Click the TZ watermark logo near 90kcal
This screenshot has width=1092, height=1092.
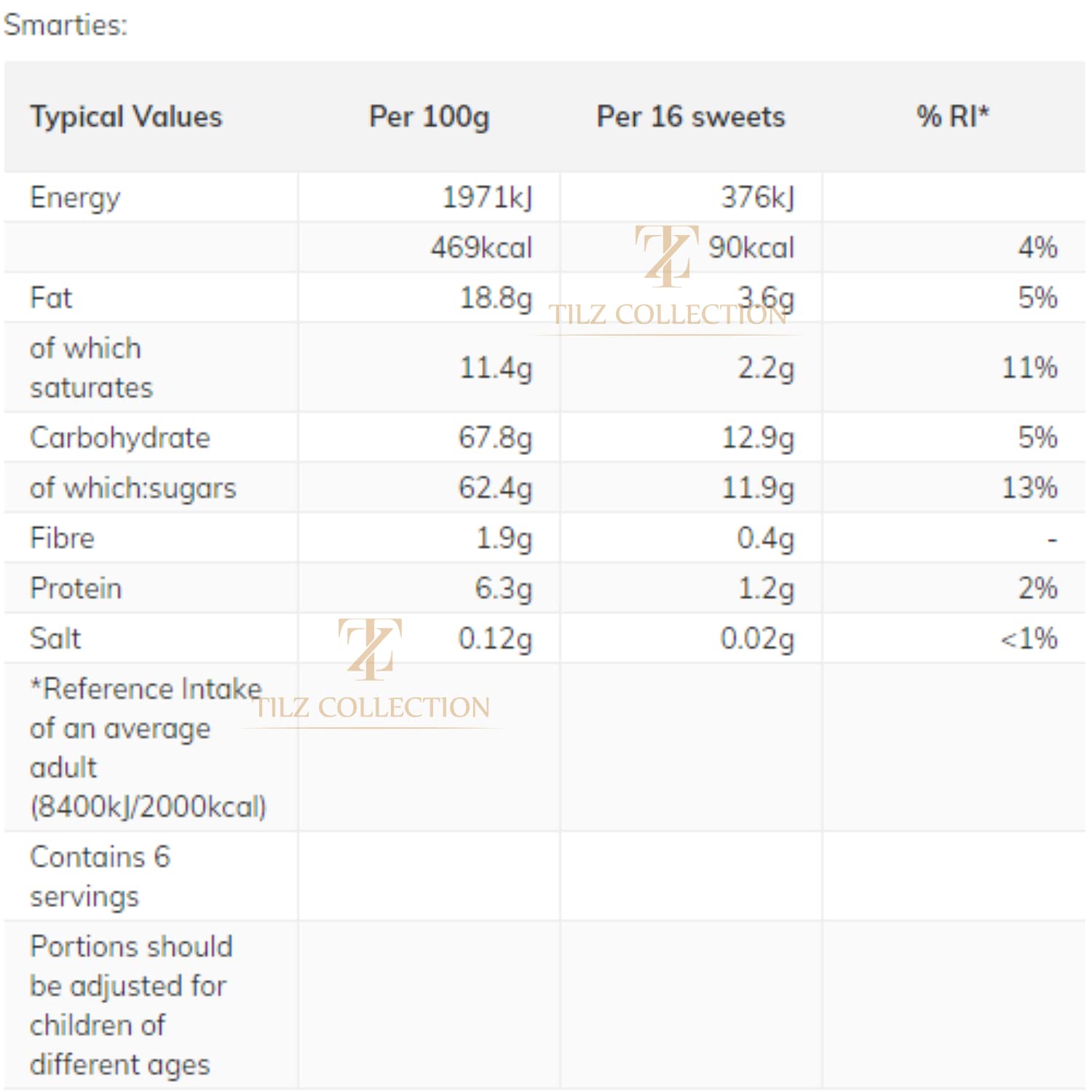666,256
